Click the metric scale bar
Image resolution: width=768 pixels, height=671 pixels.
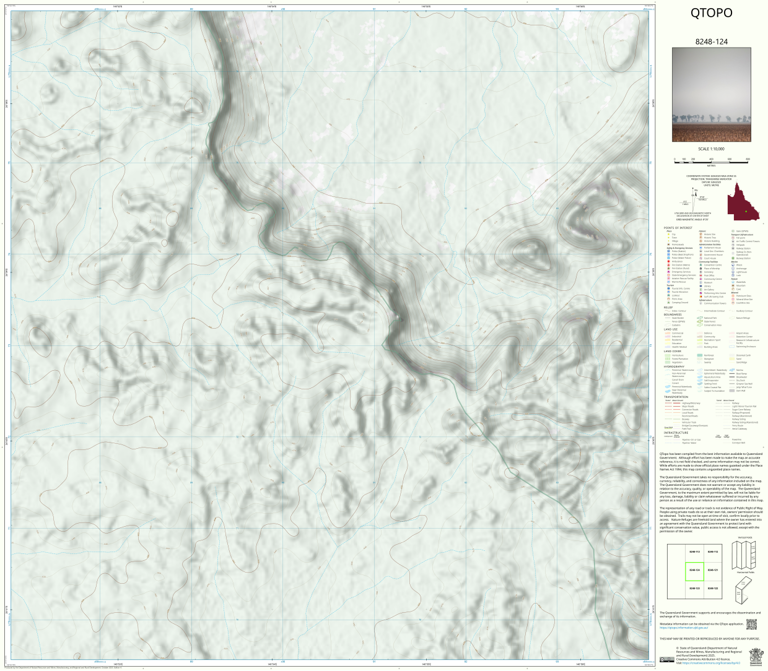click(711, 161)
